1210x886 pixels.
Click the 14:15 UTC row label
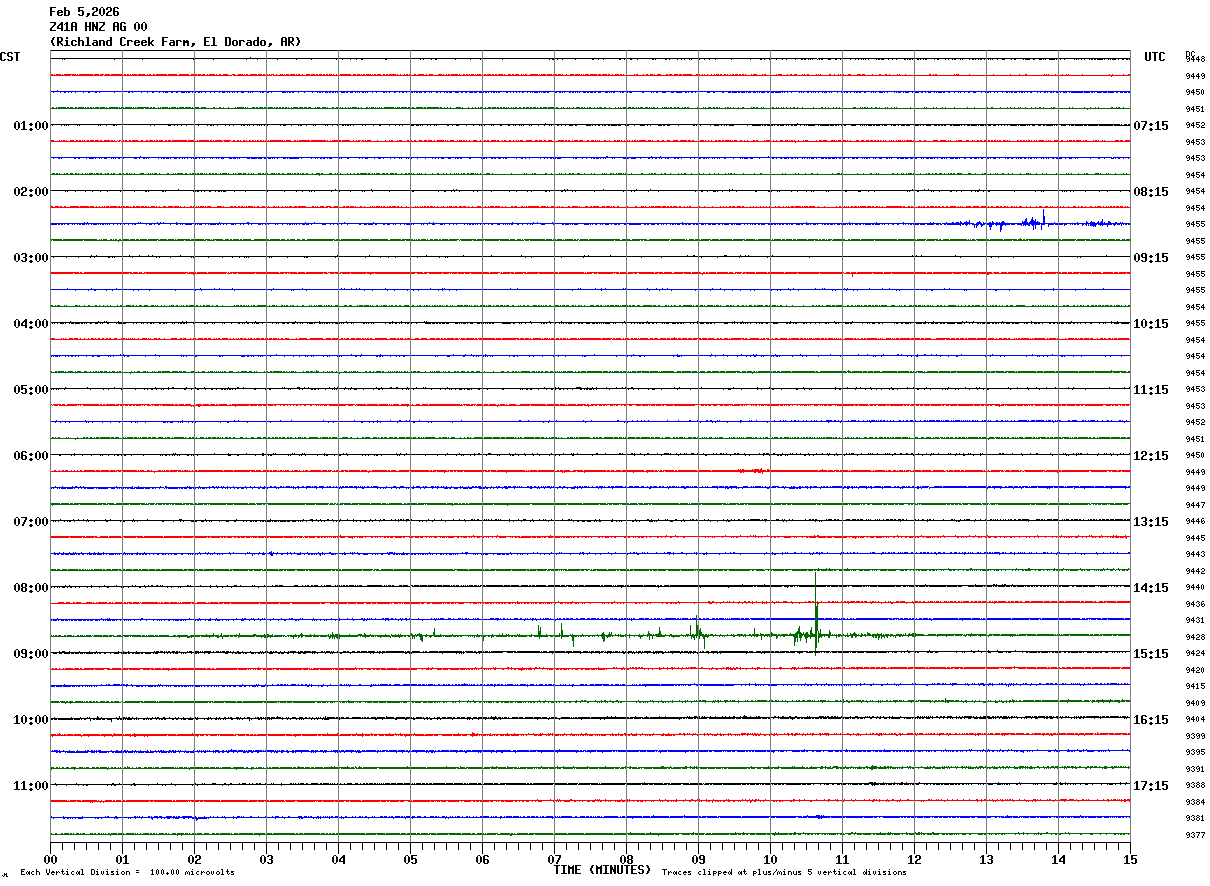tap(1150, 588)
